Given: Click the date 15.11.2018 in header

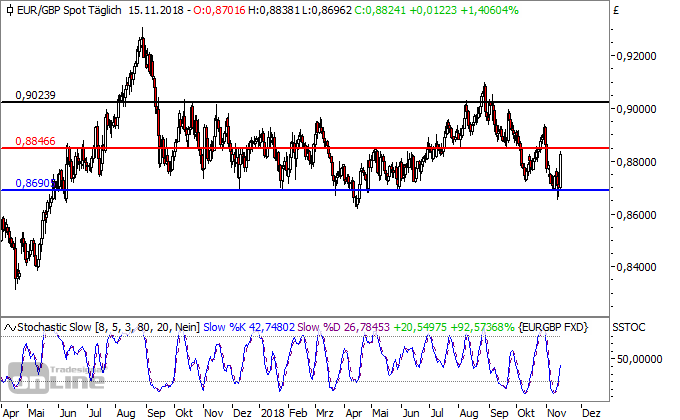Looking at the screenshot, I should tap(156, 10).
